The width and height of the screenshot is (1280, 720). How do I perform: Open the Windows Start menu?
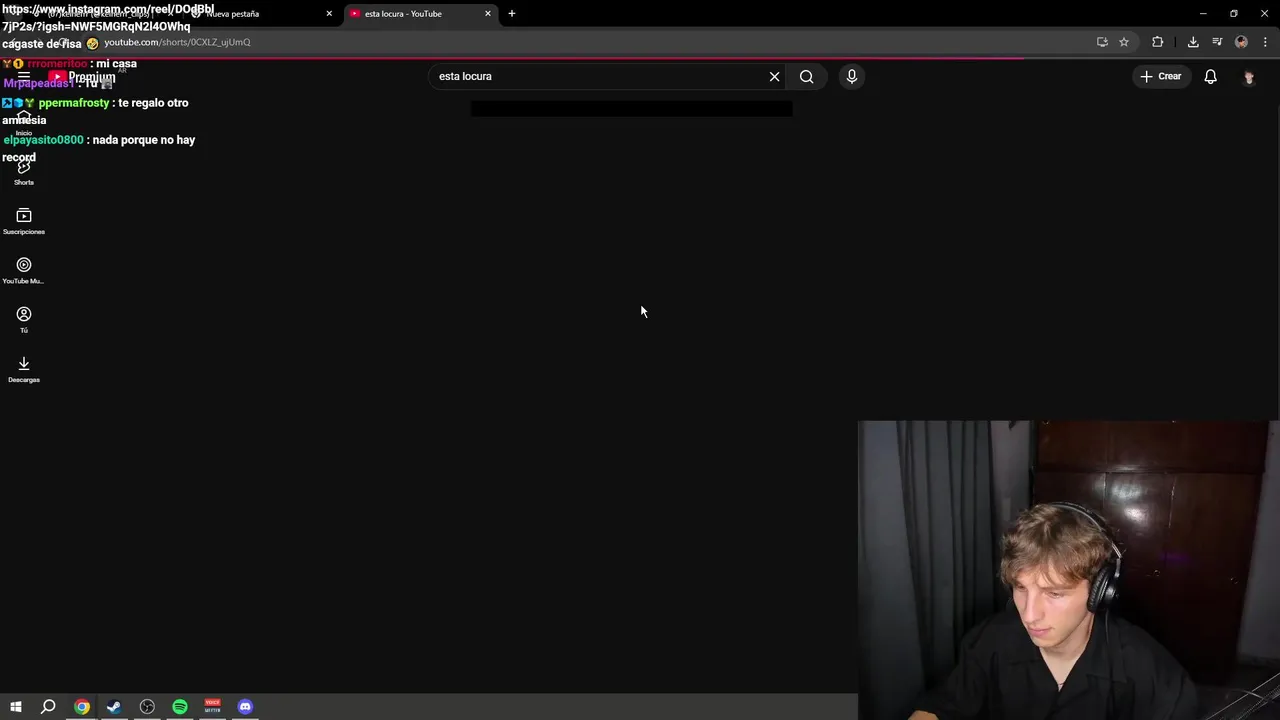(x=16, y=707)
